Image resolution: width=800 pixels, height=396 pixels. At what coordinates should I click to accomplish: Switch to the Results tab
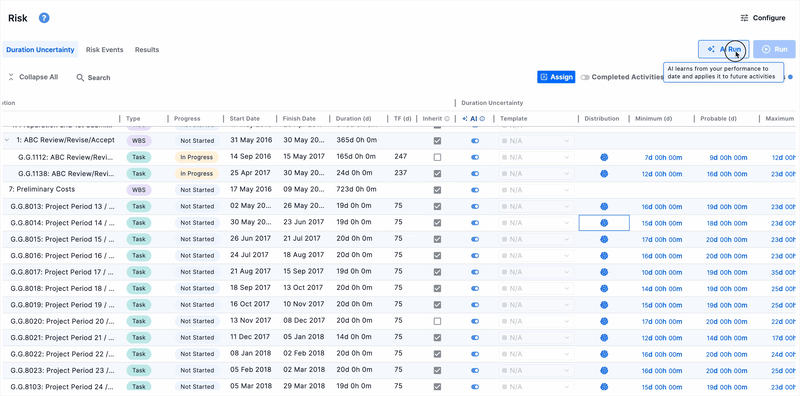[147, 50]
